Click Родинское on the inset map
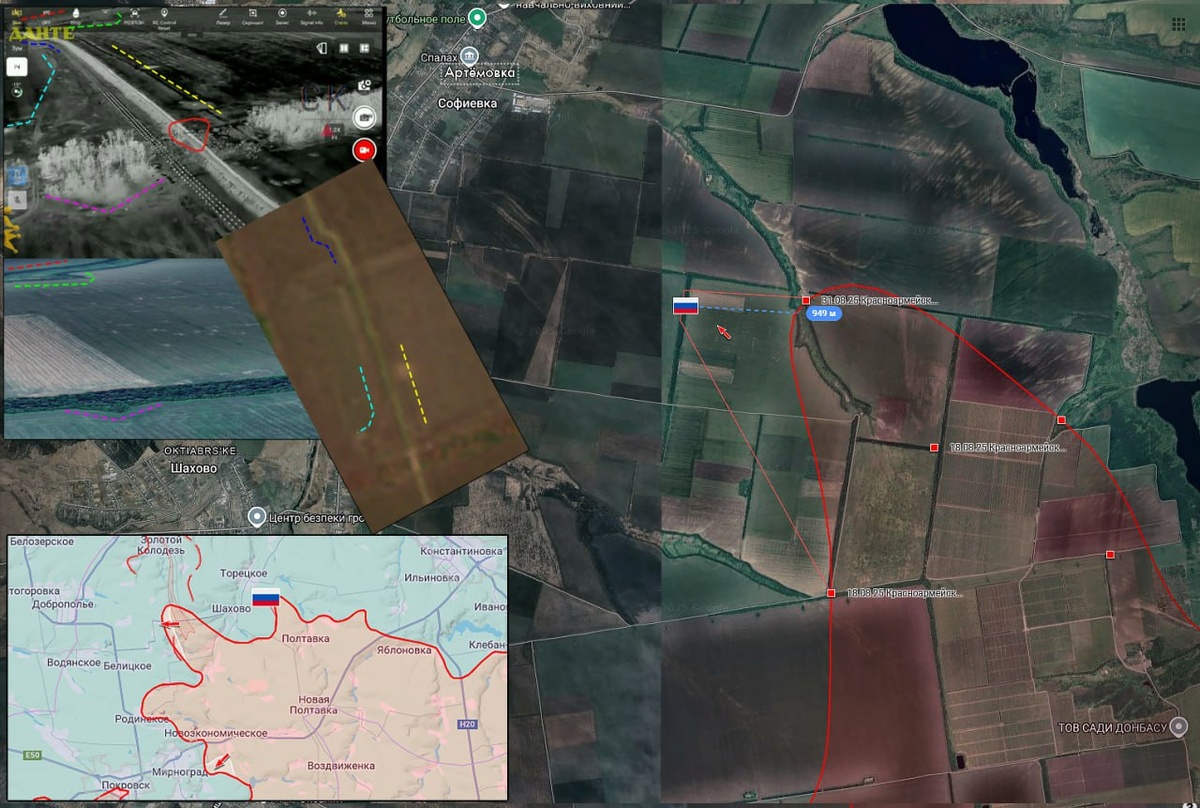The width and height of the screenshot is (1200, 808). pyautogui.click(x=141, y=718)
